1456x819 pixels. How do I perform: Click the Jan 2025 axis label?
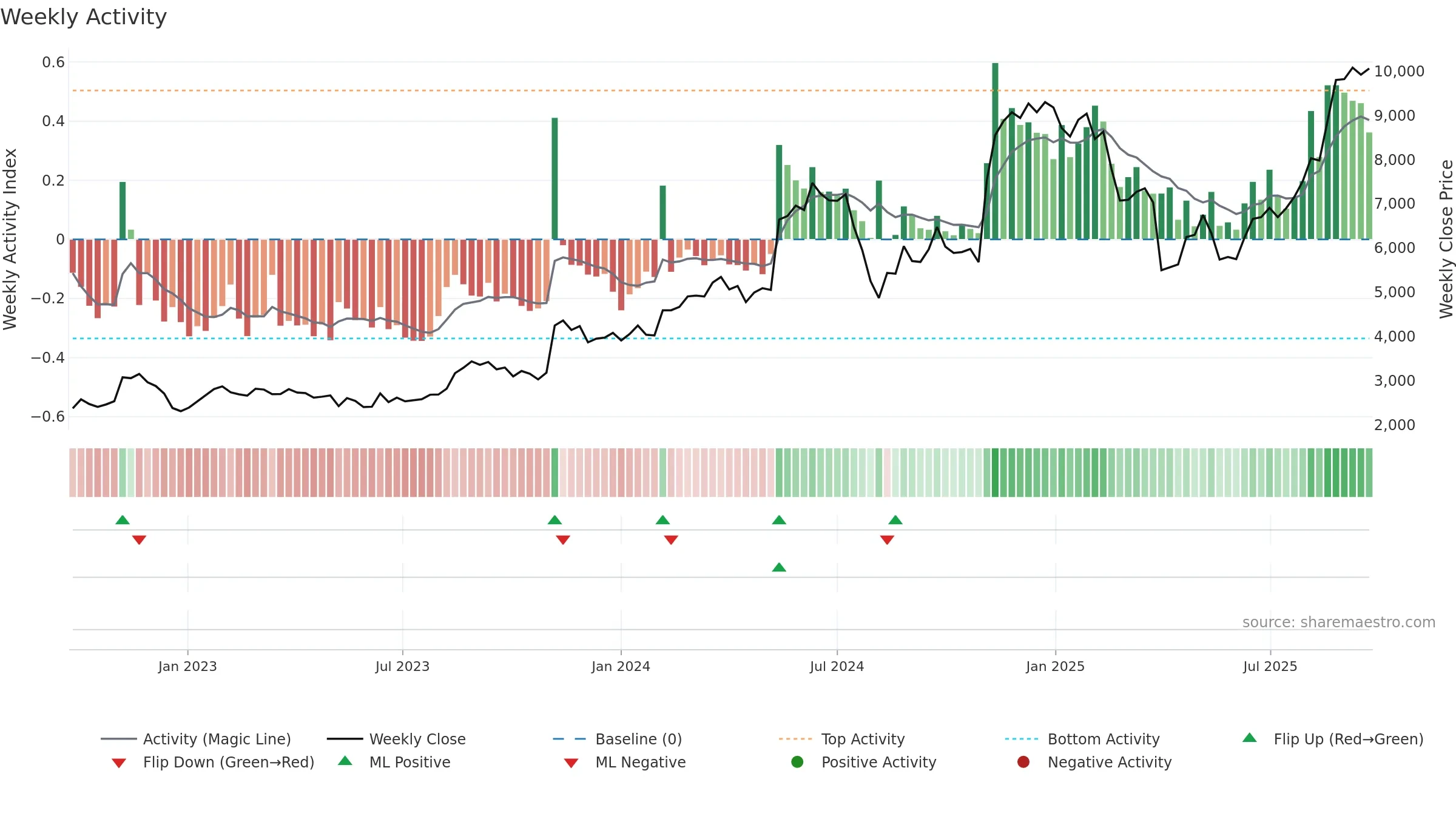[1055, 666]
